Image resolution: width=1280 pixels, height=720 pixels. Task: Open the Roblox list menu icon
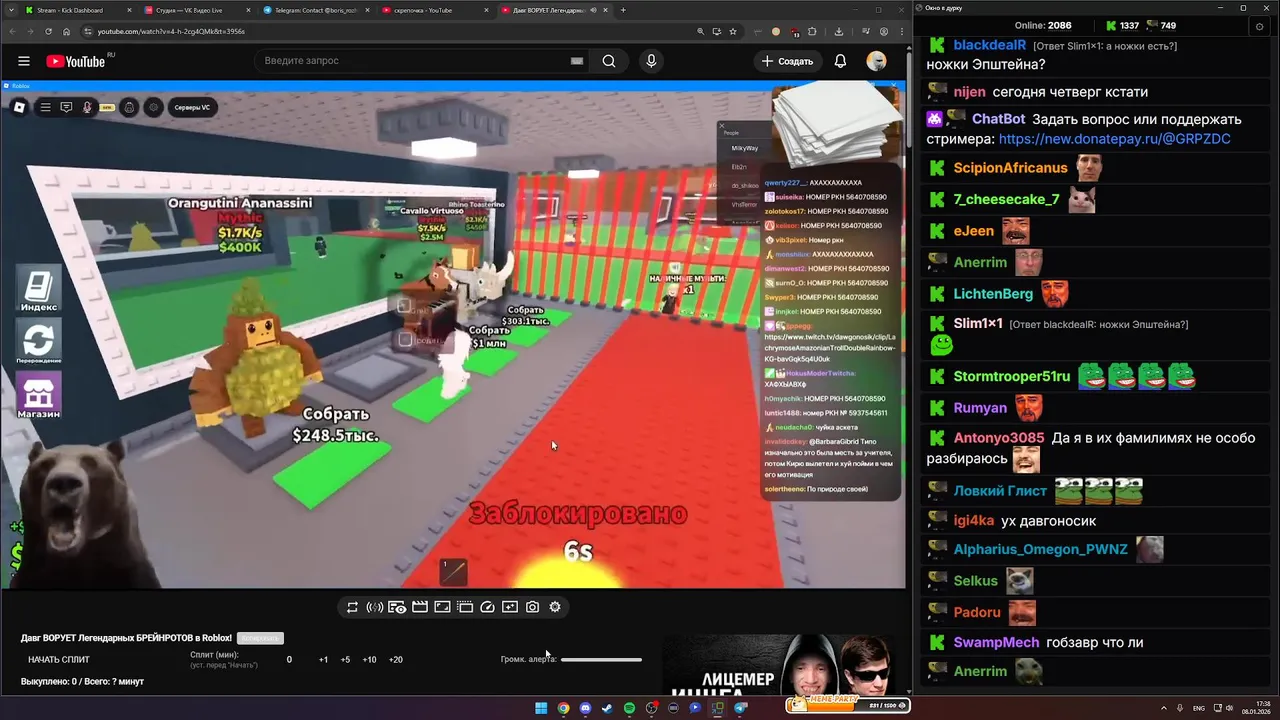click(45, 107)
